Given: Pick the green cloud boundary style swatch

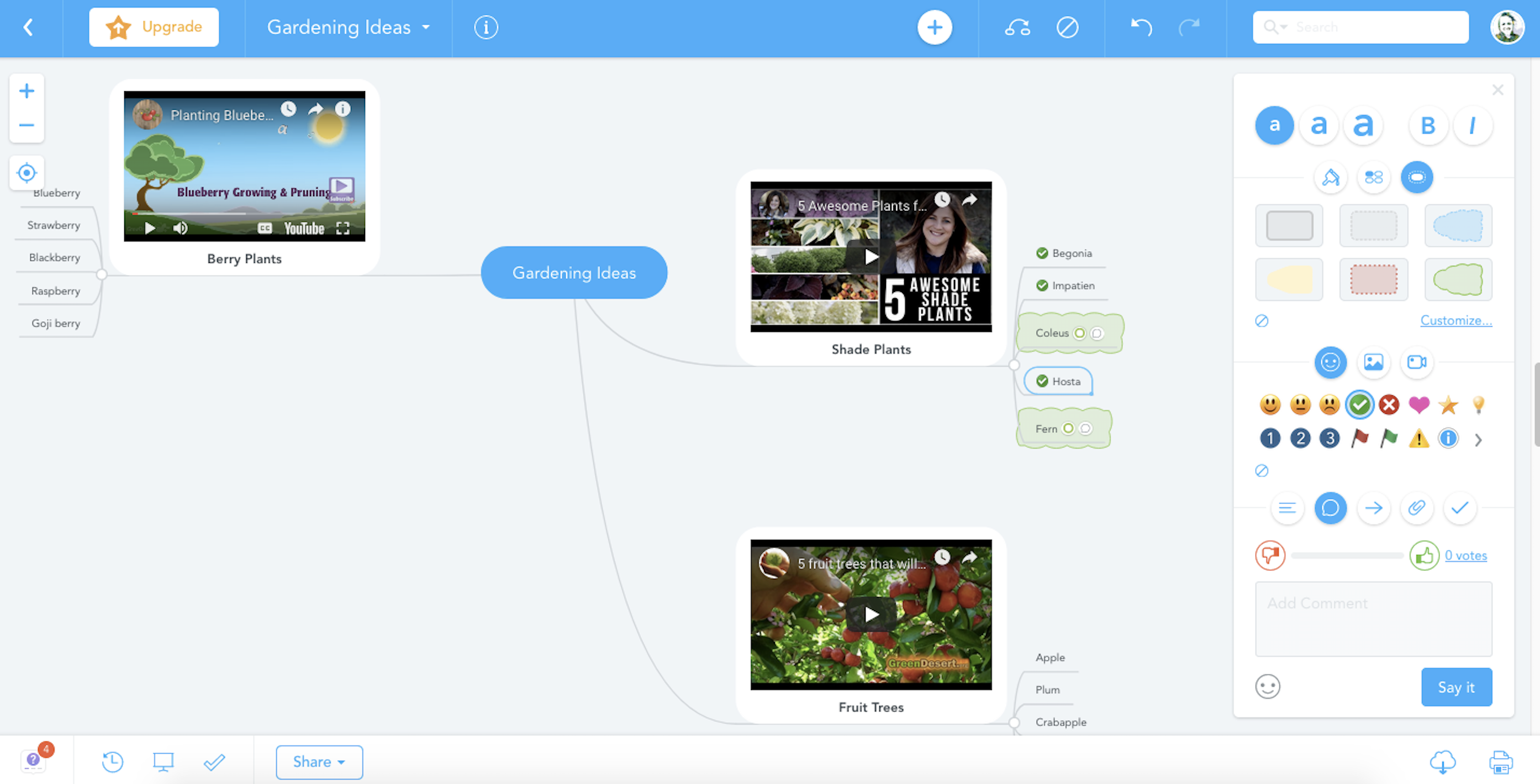Looking at the screenshot, I should point(1458,279).
